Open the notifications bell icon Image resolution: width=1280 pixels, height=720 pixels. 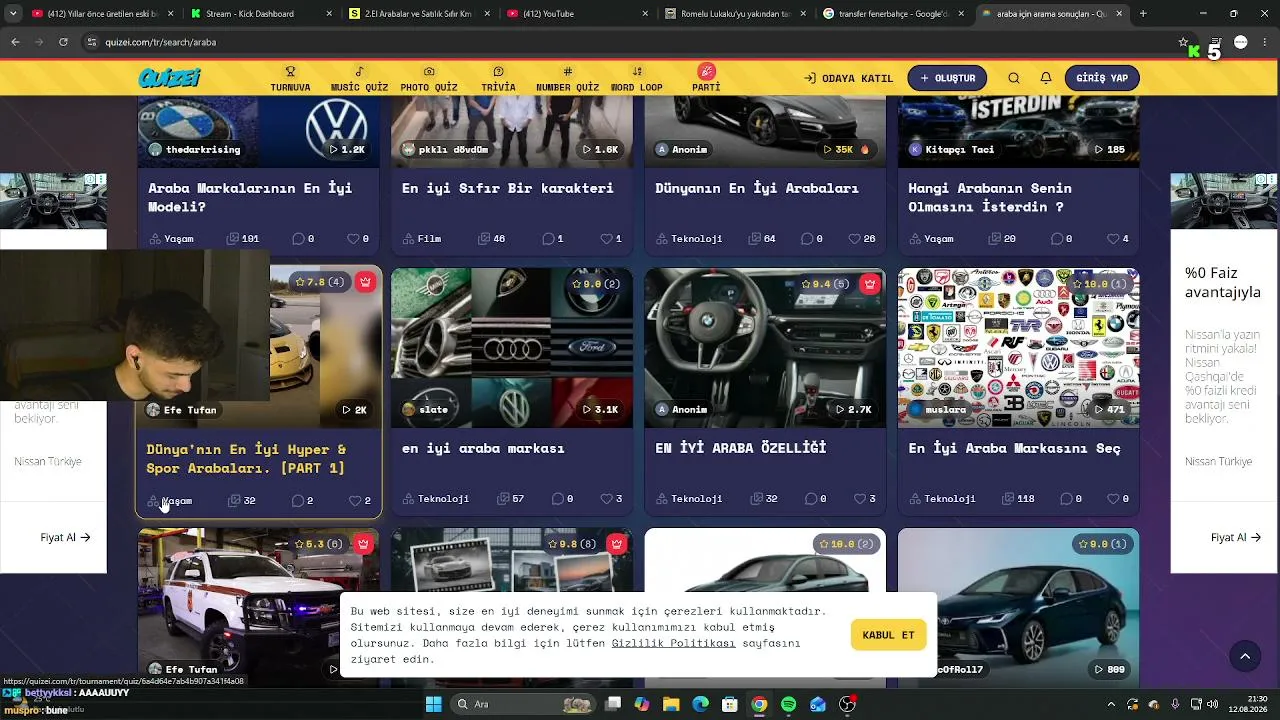coord(1046,78)
